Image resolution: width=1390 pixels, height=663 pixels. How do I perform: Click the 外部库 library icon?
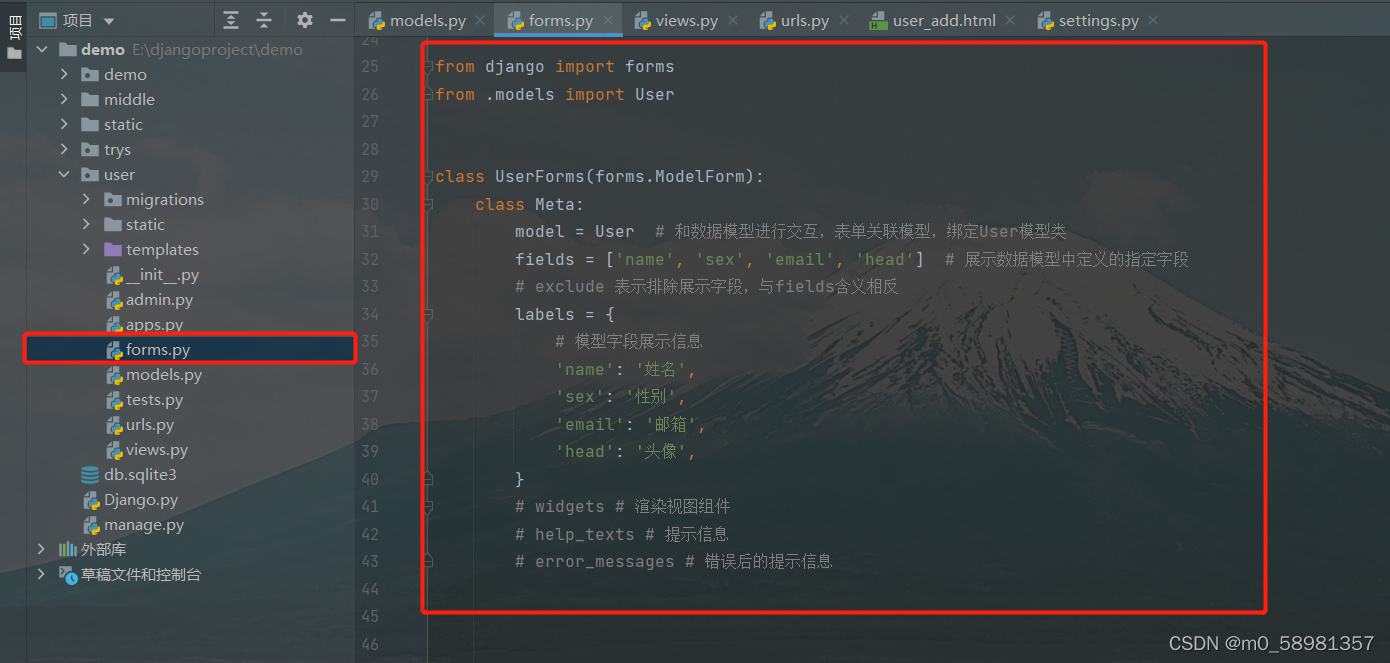pos(67,549)
